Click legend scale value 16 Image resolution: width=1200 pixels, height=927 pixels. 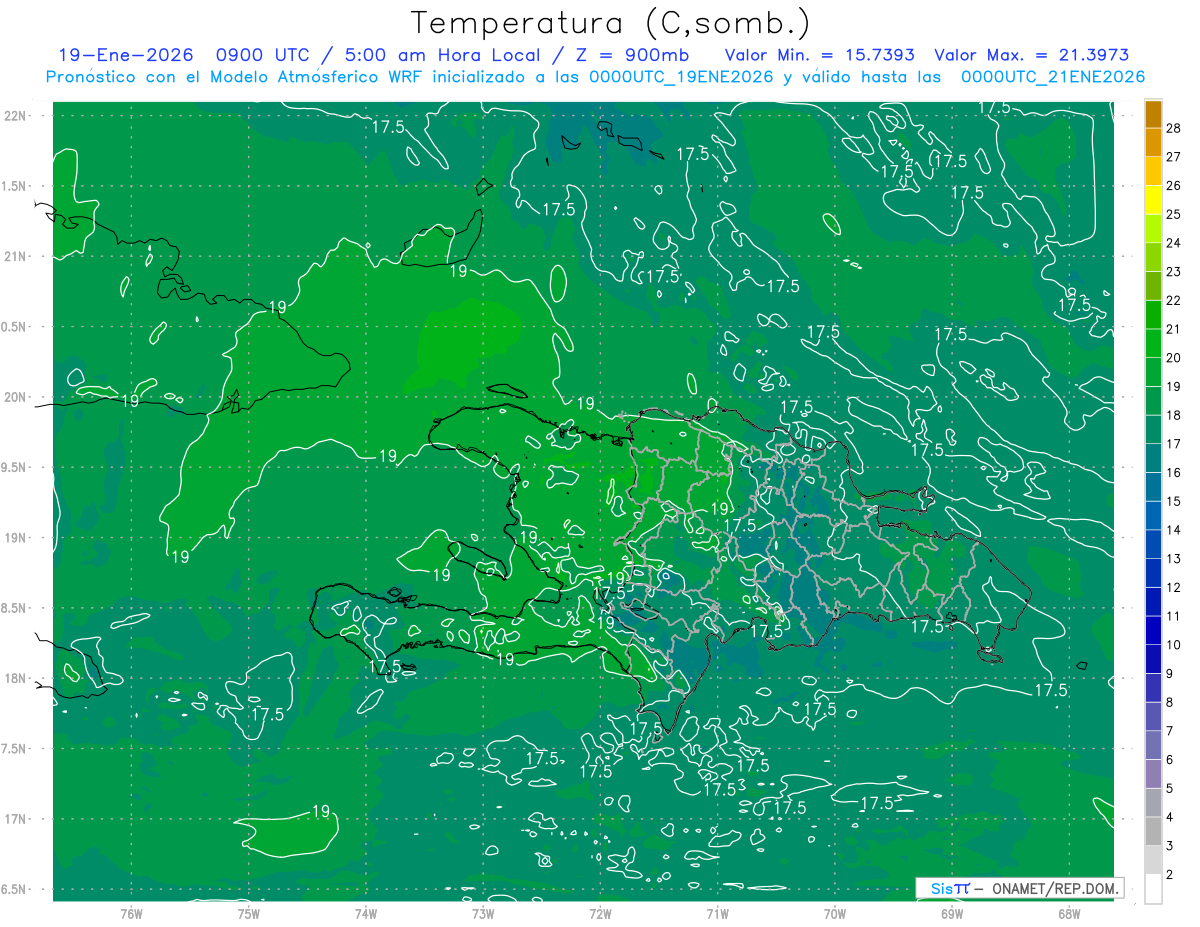coord(1174,472)
